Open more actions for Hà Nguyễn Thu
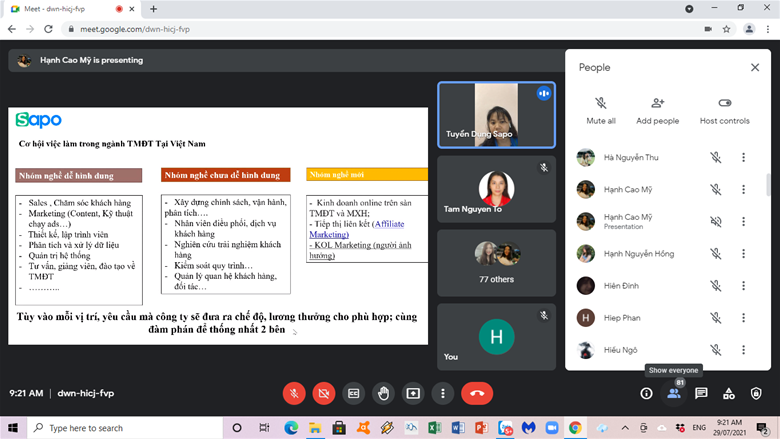The image size is (780, 439). (743, 157)
